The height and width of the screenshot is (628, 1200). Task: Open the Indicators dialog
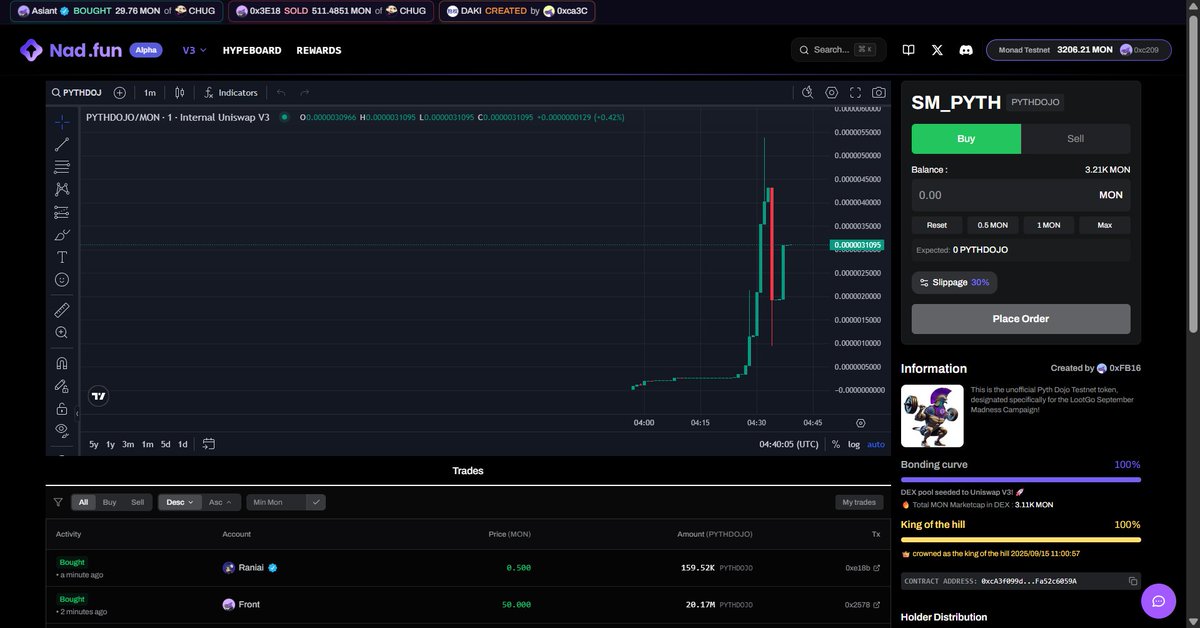[230, 92]
